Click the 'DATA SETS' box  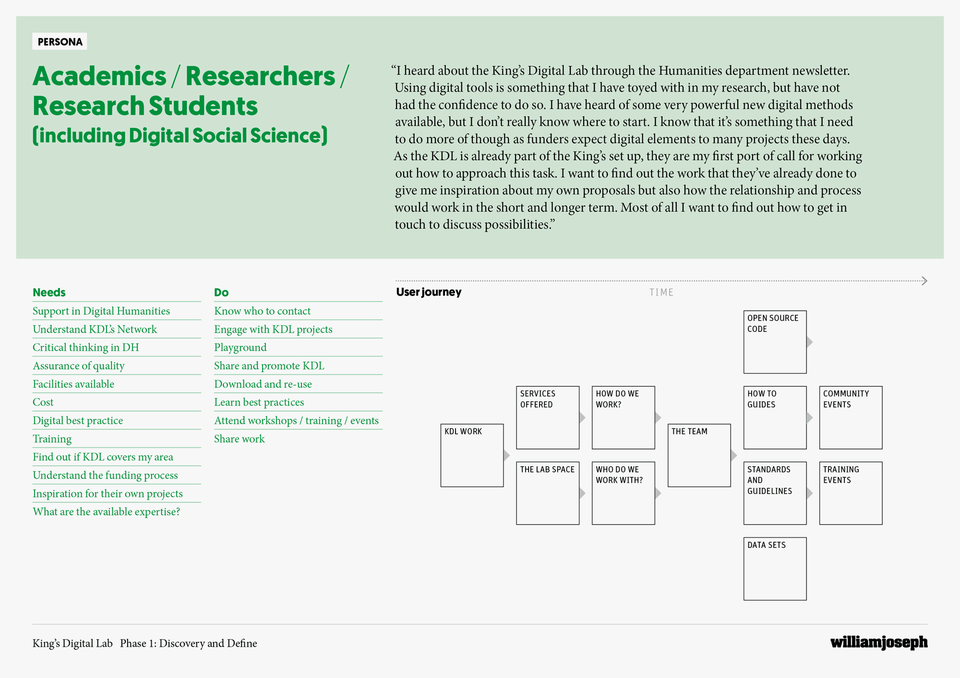pyautogui.click(x=775, y=569)
